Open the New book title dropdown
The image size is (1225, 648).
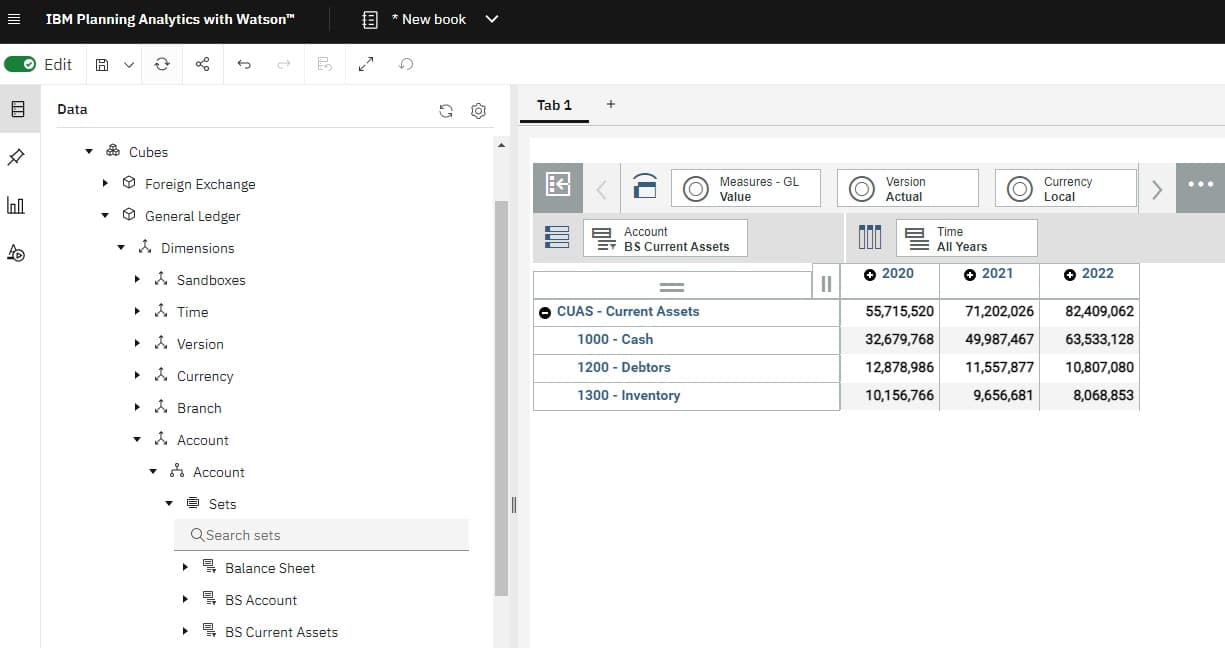click(x=490, y=19)
